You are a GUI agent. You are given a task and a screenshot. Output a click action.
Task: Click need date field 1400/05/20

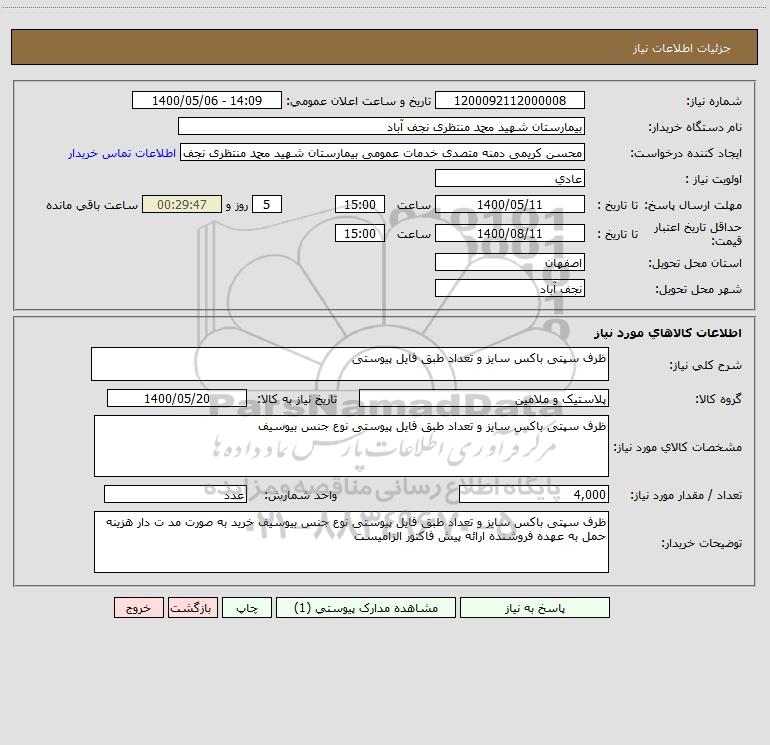point(177,399)
